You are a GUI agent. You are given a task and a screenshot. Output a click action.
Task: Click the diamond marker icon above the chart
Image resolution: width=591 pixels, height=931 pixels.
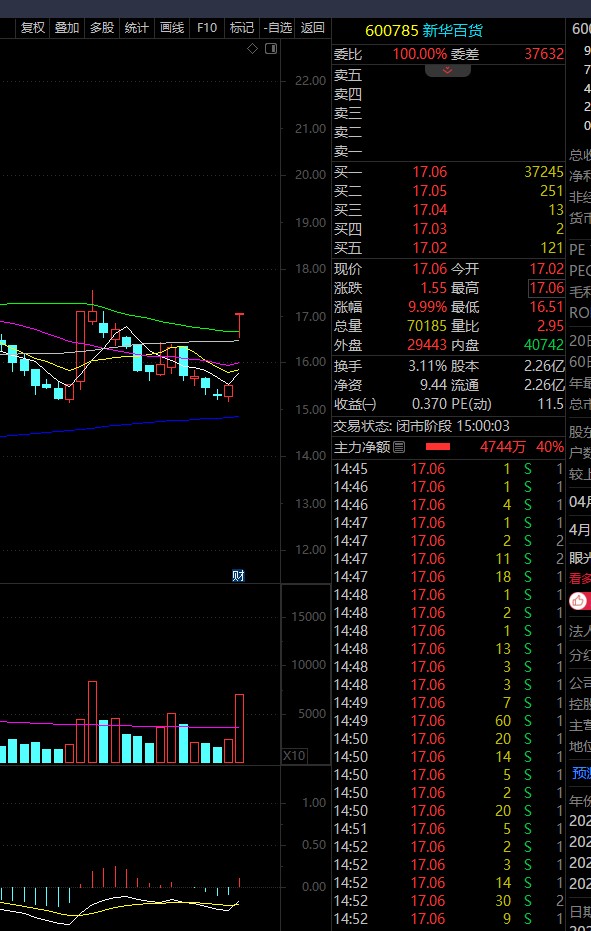[252, 49]
